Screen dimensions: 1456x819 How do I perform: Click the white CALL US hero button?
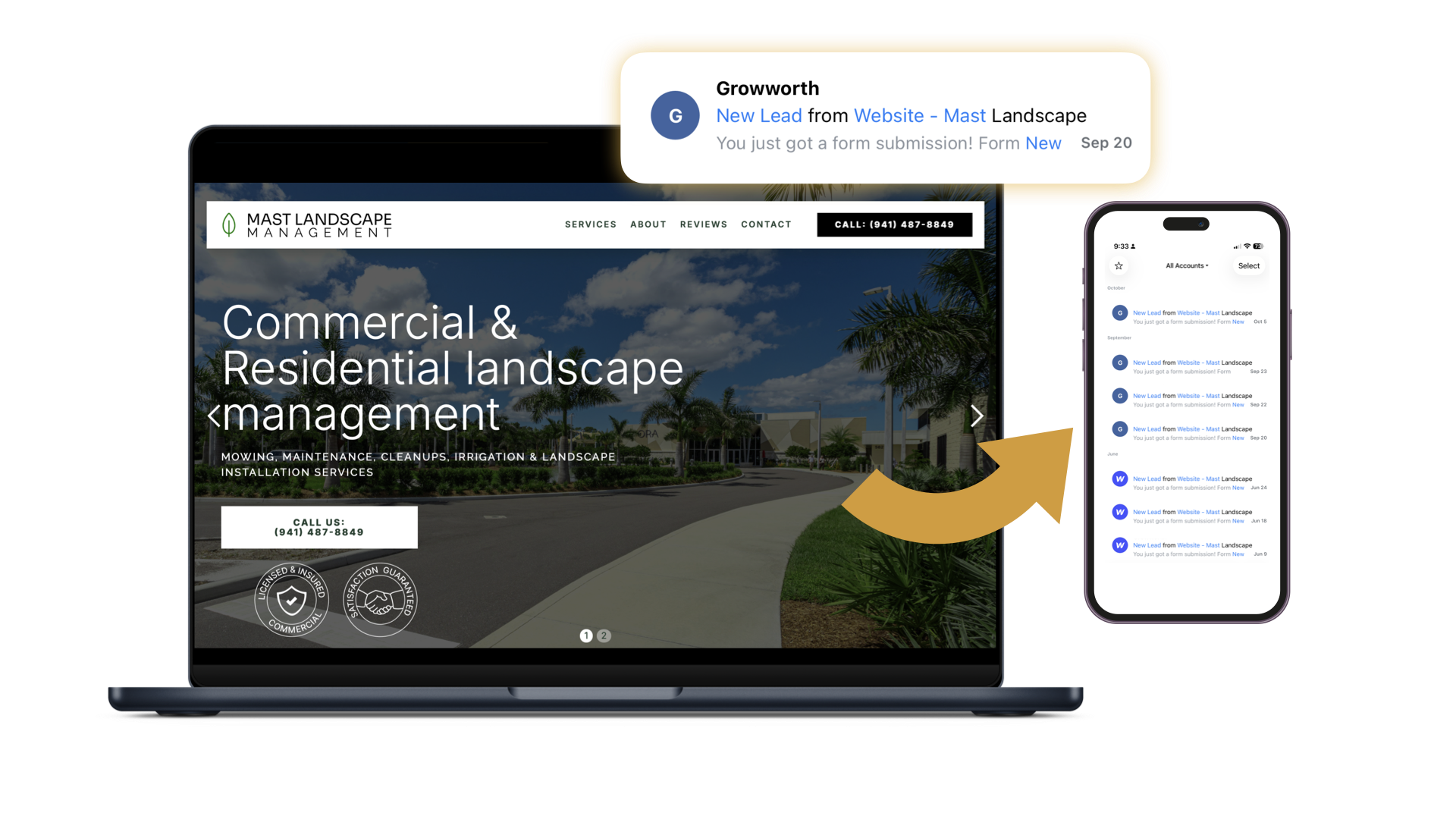click(x=318, y=527)
